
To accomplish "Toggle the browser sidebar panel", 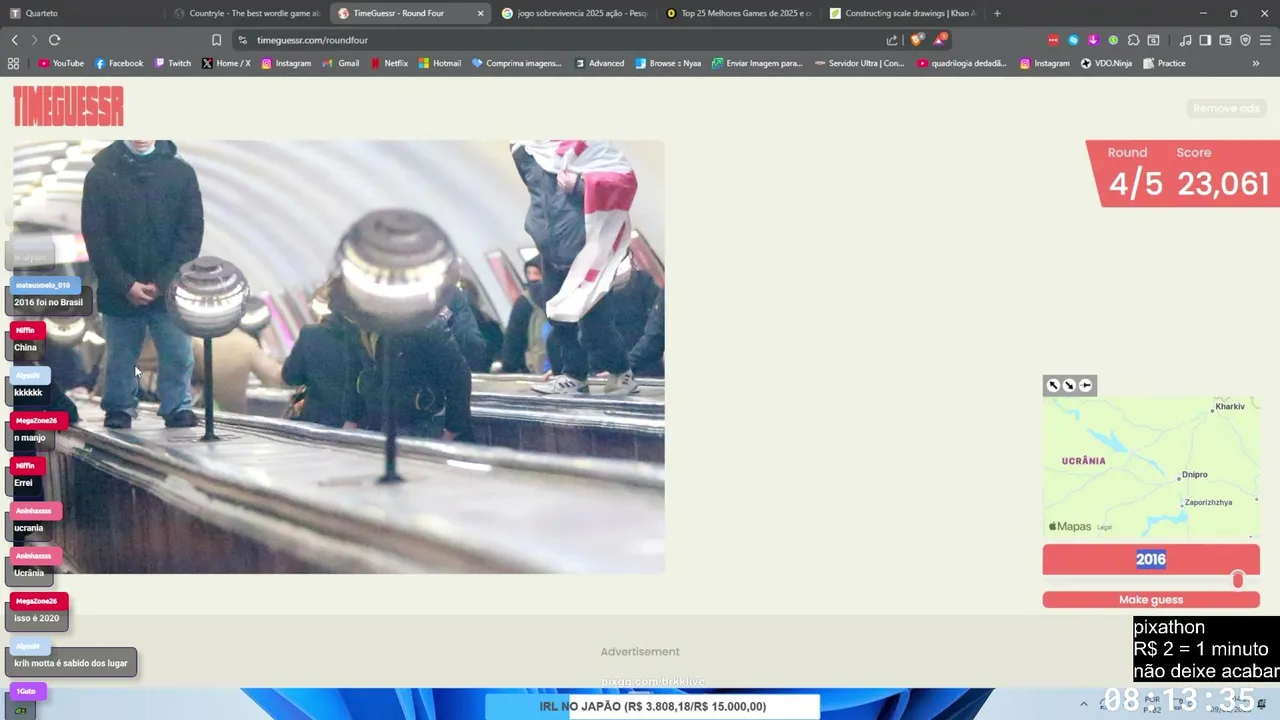I will coord(1205,40).
